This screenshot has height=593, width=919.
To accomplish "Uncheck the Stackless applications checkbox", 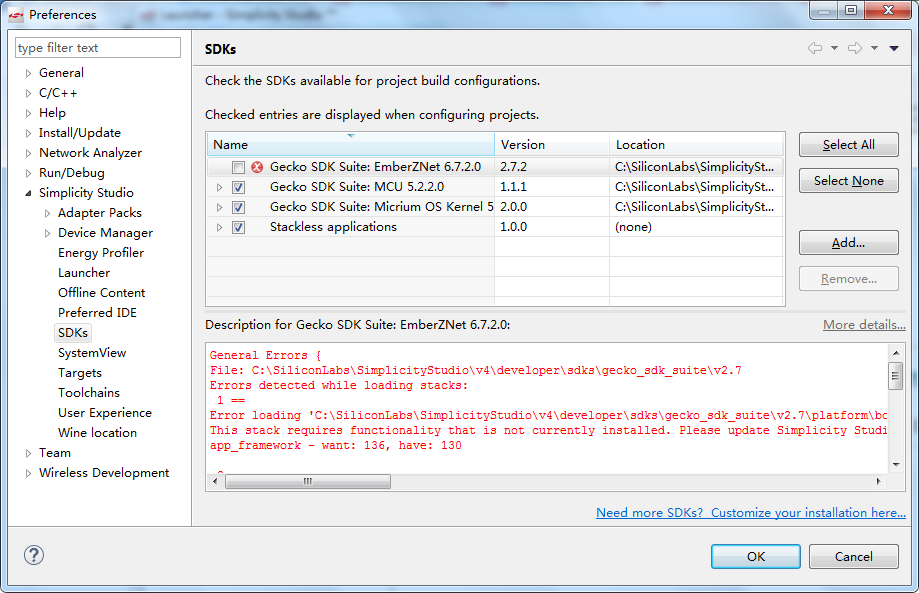I will tap(238, 227).
